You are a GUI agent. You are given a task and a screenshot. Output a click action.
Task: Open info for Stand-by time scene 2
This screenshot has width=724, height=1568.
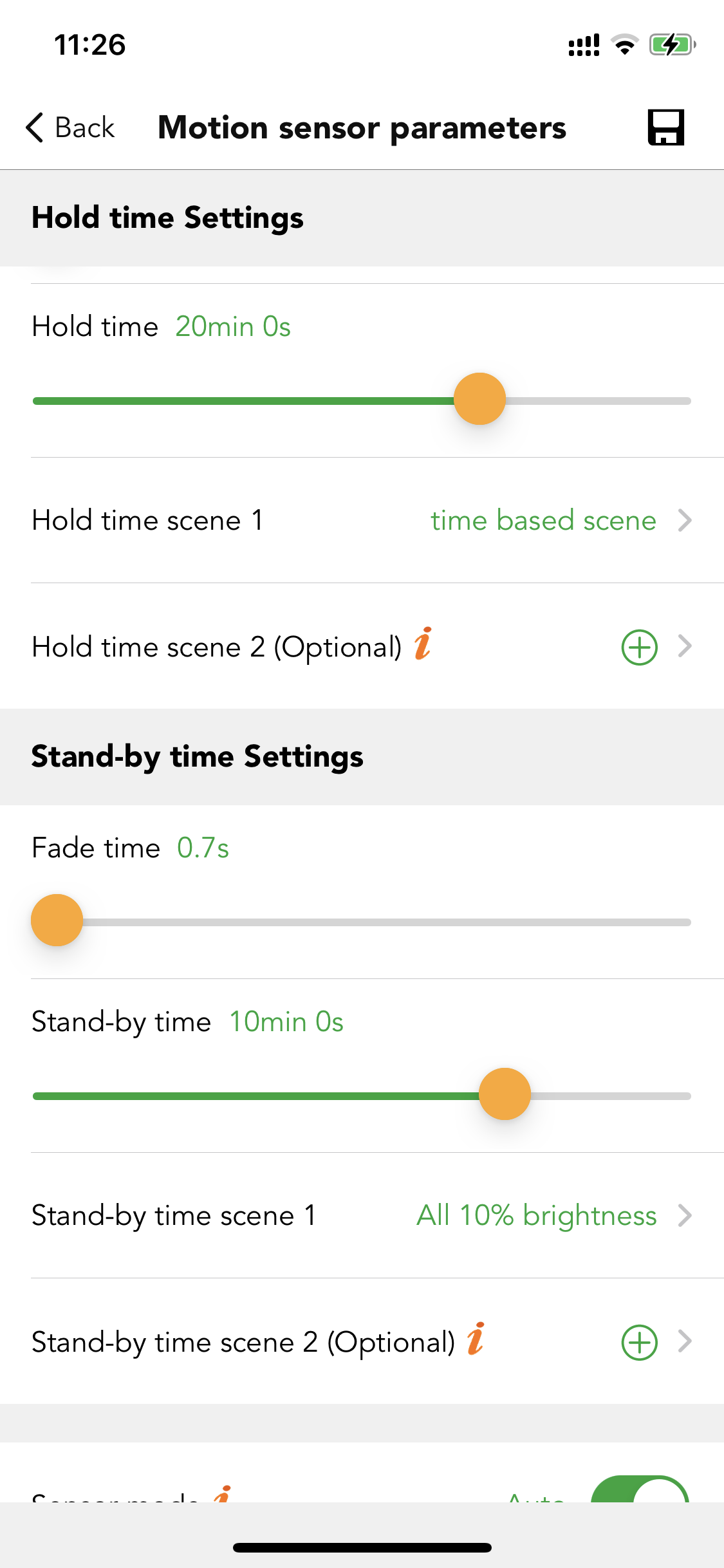(x=476, y=1339)
